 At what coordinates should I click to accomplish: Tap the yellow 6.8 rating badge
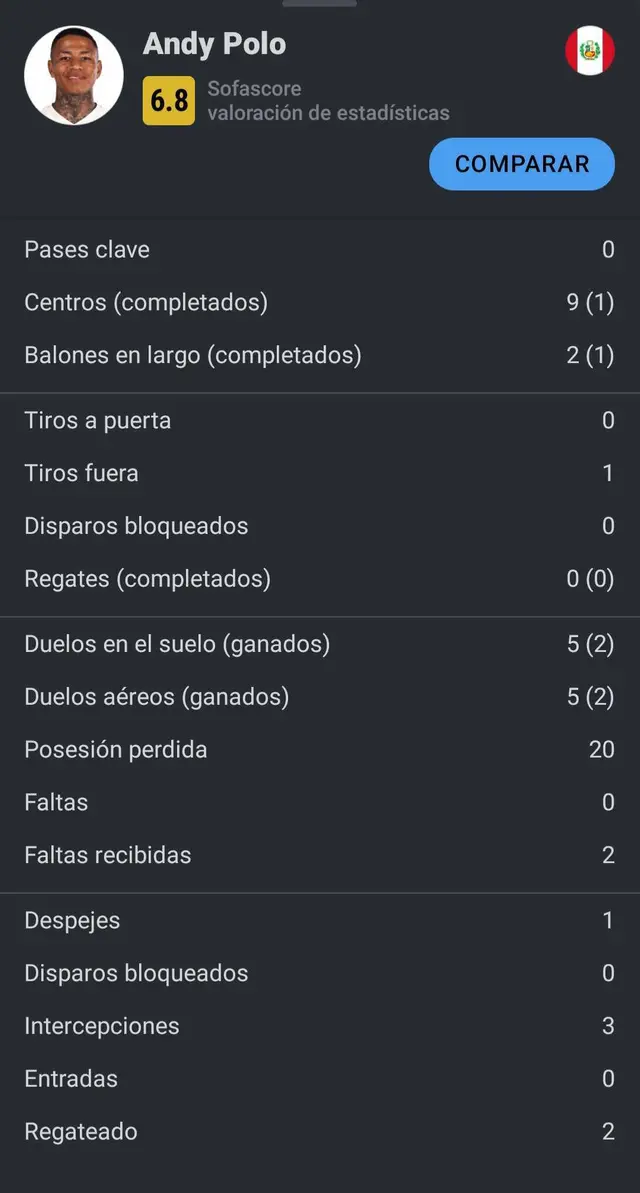pos(168,100)
